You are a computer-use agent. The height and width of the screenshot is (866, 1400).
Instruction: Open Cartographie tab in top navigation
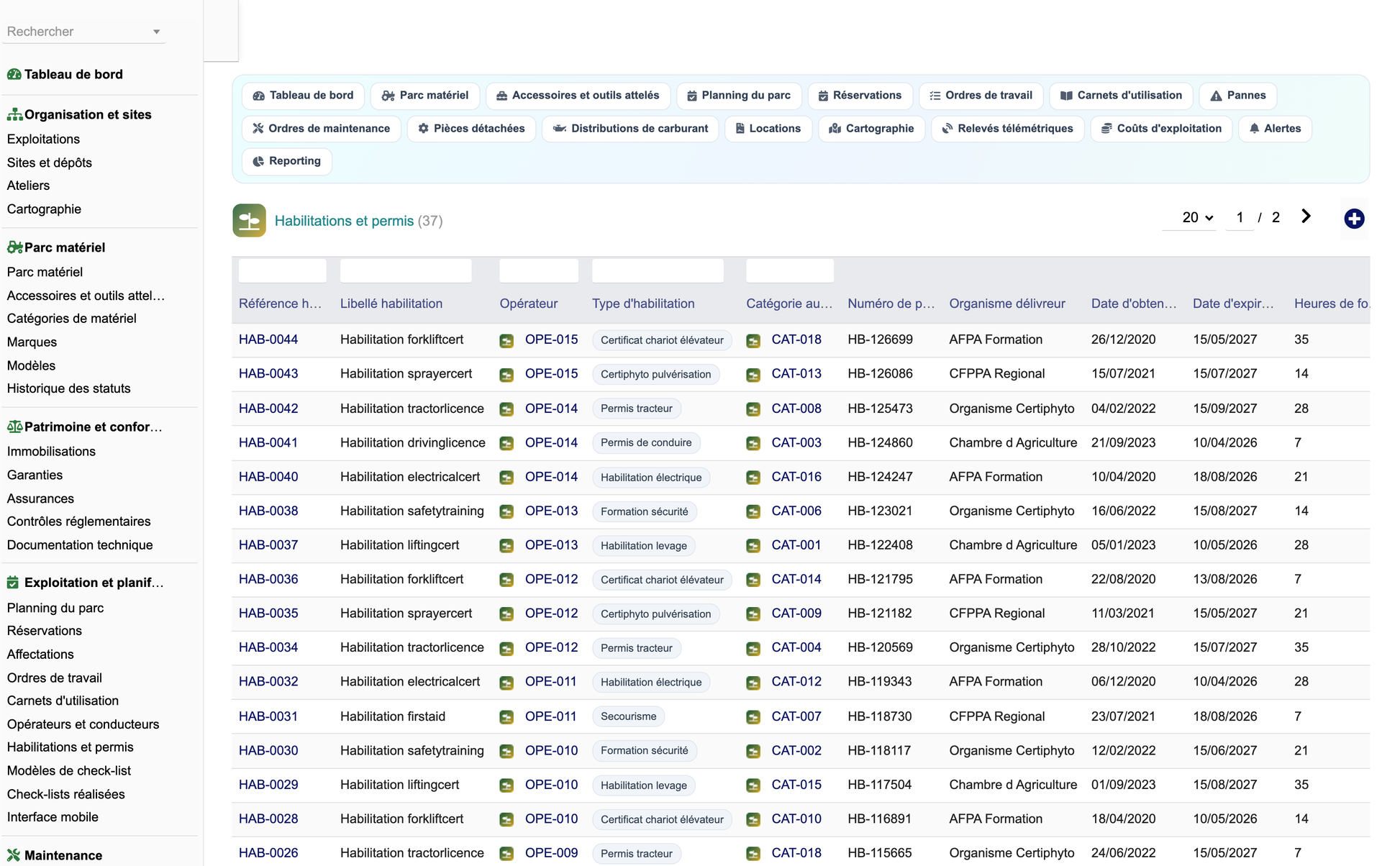pyautogui.click(x=871, y=129)
